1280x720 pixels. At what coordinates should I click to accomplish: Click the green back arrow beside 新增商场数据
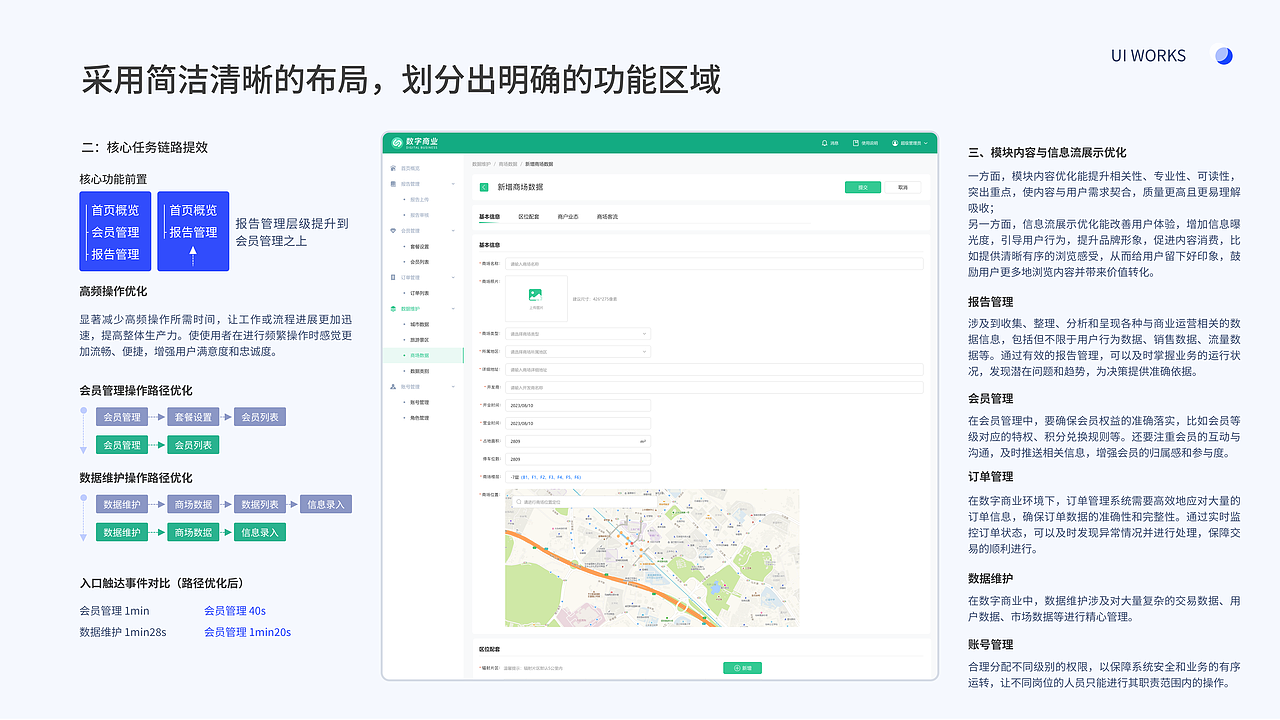[484, 187]
